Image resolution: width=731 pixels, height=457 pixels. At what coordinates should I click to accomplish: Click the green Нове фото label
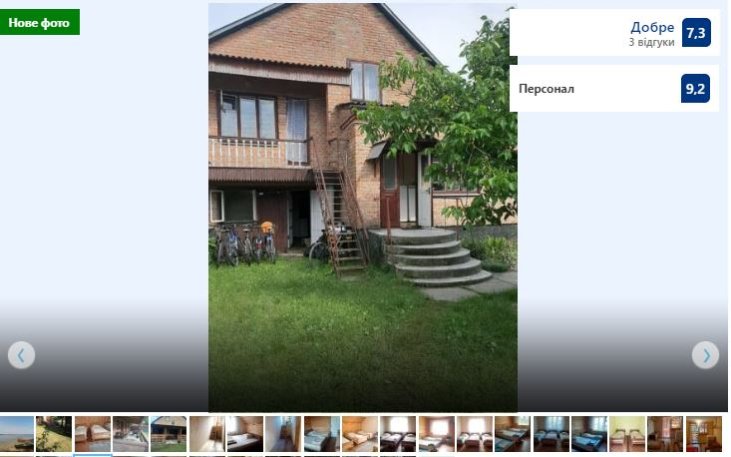tap(40, 22)
